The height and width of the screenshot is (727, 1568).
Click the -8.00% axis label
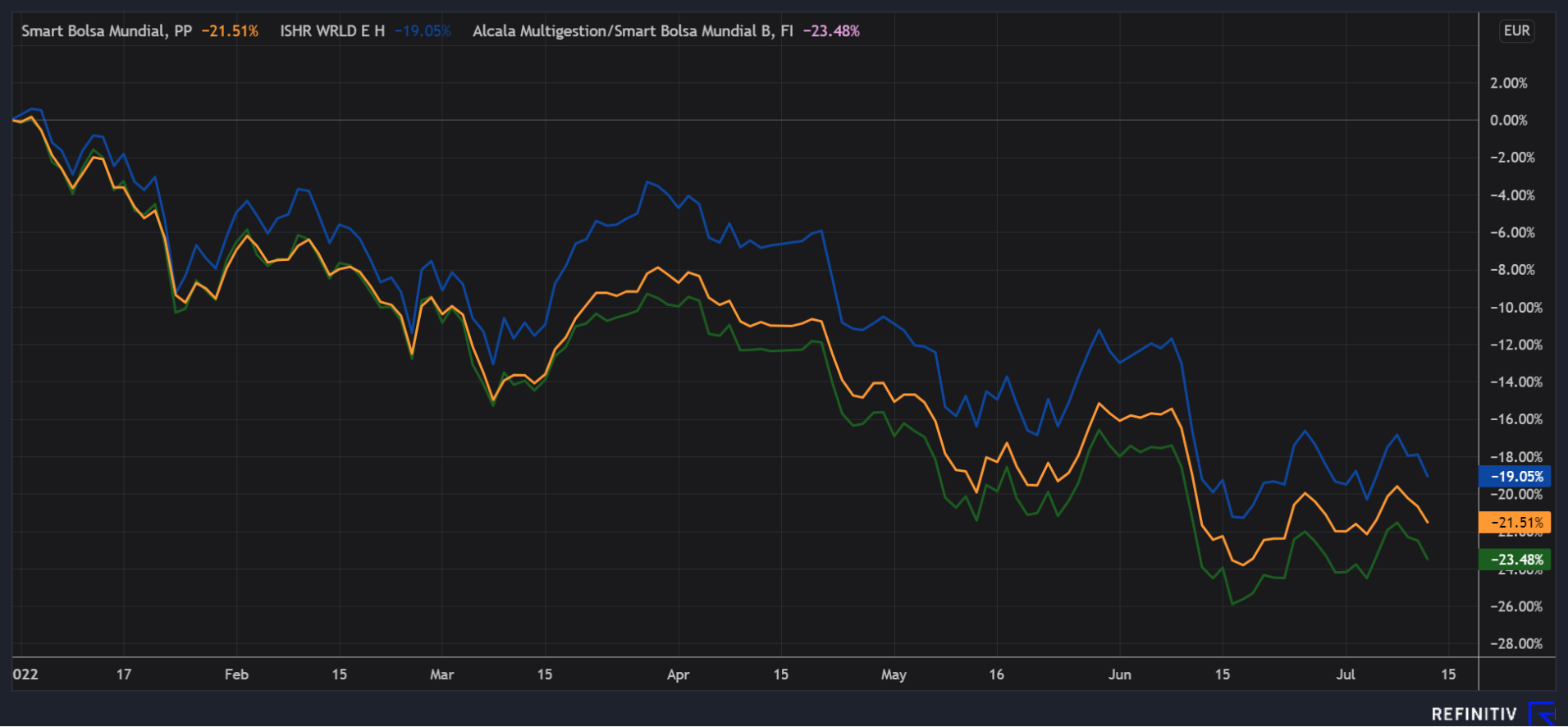(x=1512, y=270)
